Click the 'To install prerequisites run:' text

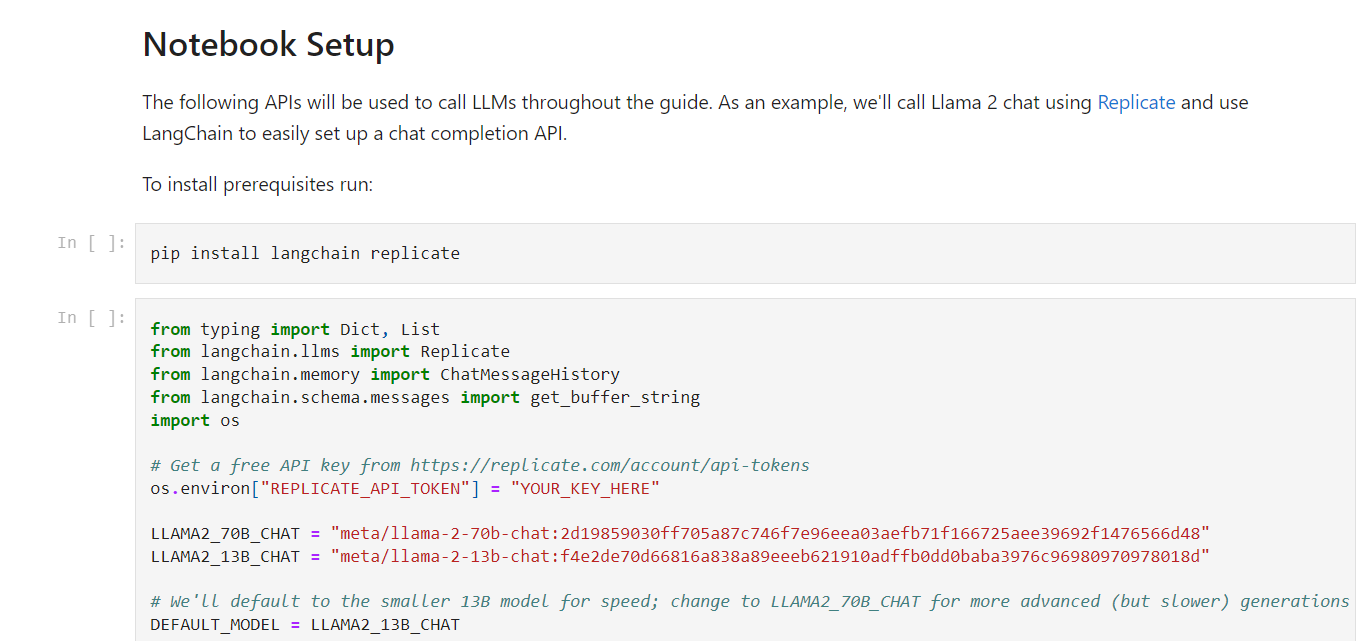pos(257,185)
